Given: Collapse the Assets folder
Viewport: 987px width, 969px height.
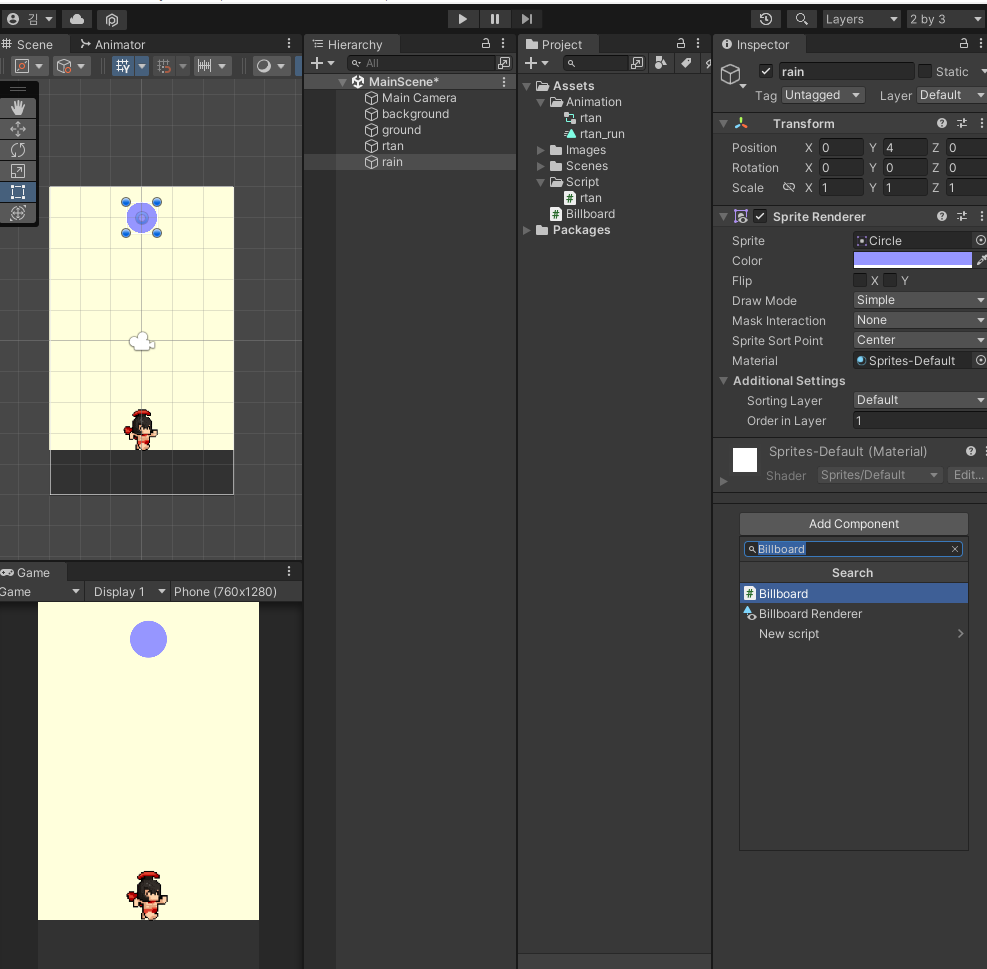Looking at the screenshot, I should tap(527, 86).
